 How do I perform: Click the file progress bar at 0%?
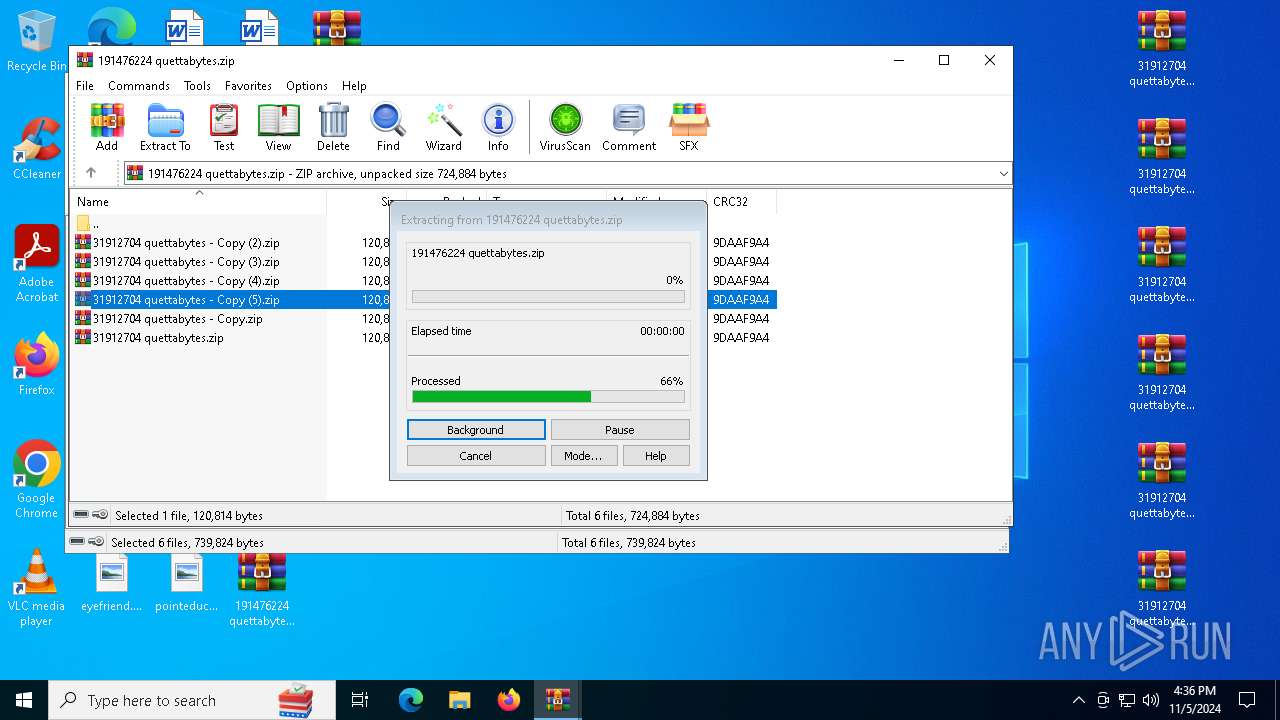(548, 297)
